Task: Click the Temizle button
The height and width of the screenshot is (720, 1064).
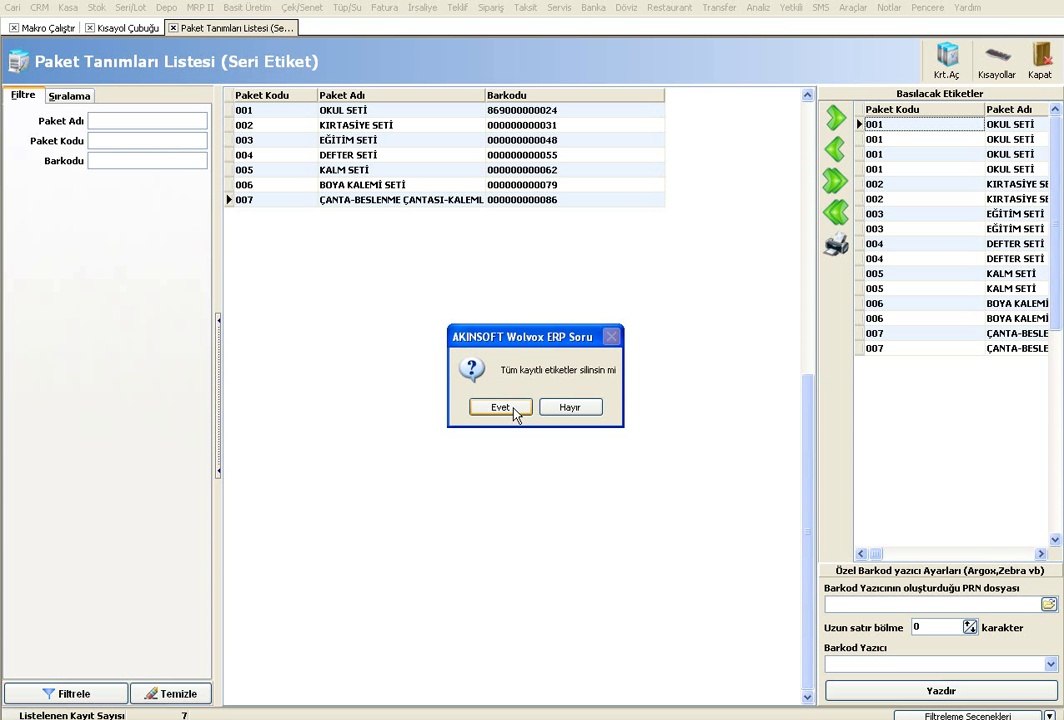Action: pos(171,694)
